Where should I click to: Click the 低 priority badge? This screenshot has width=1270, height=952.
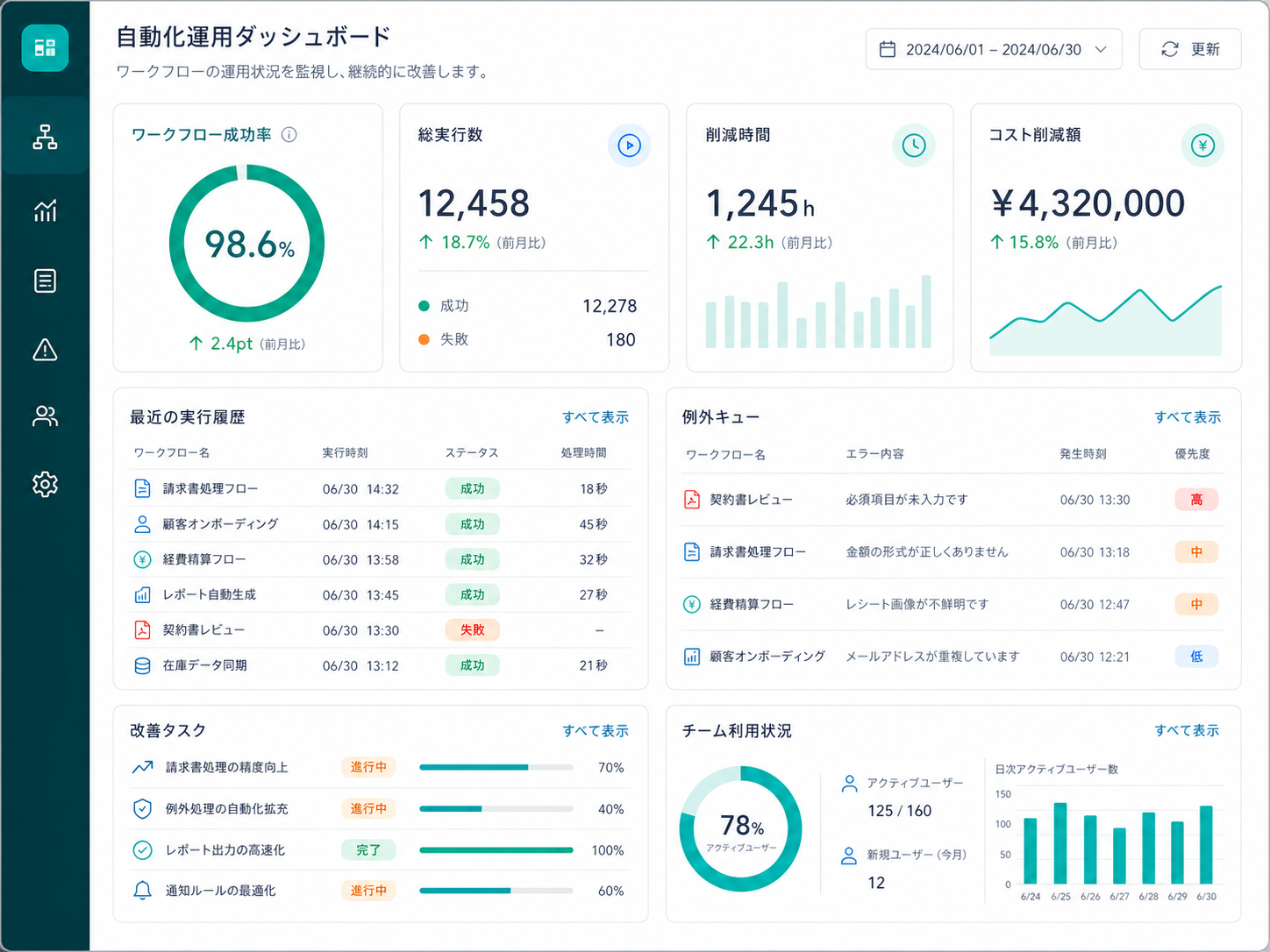pyautogui.click(x=1196, y=657)
